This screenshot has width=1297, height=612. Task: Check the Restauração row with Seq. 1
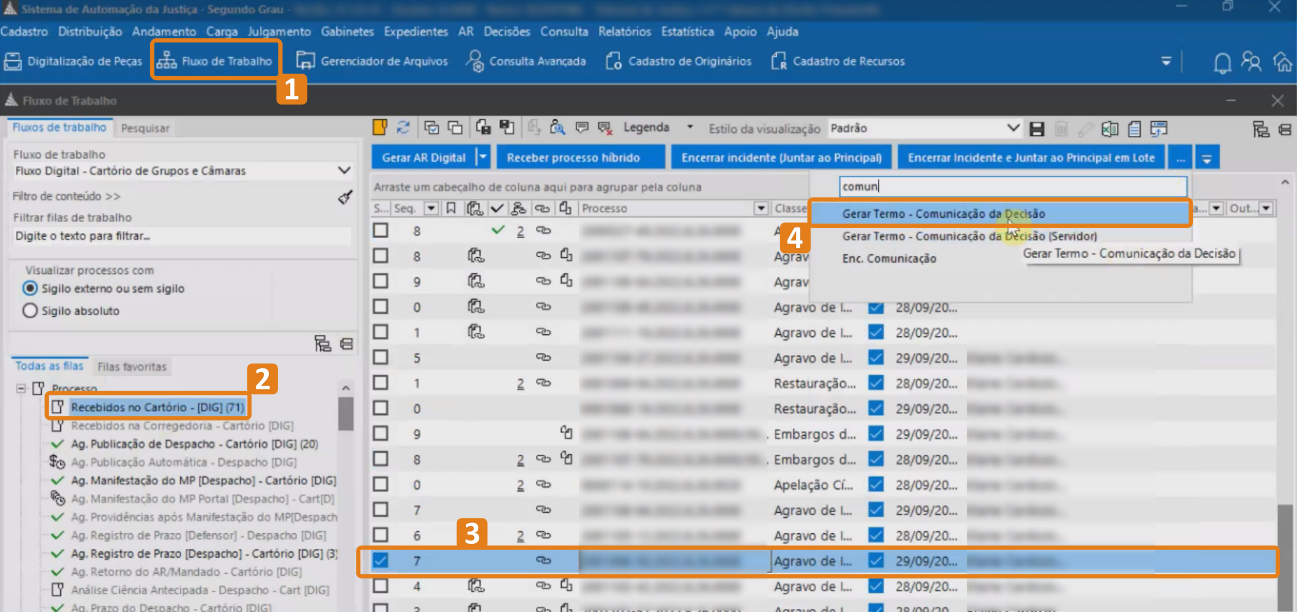pos(381,383)
